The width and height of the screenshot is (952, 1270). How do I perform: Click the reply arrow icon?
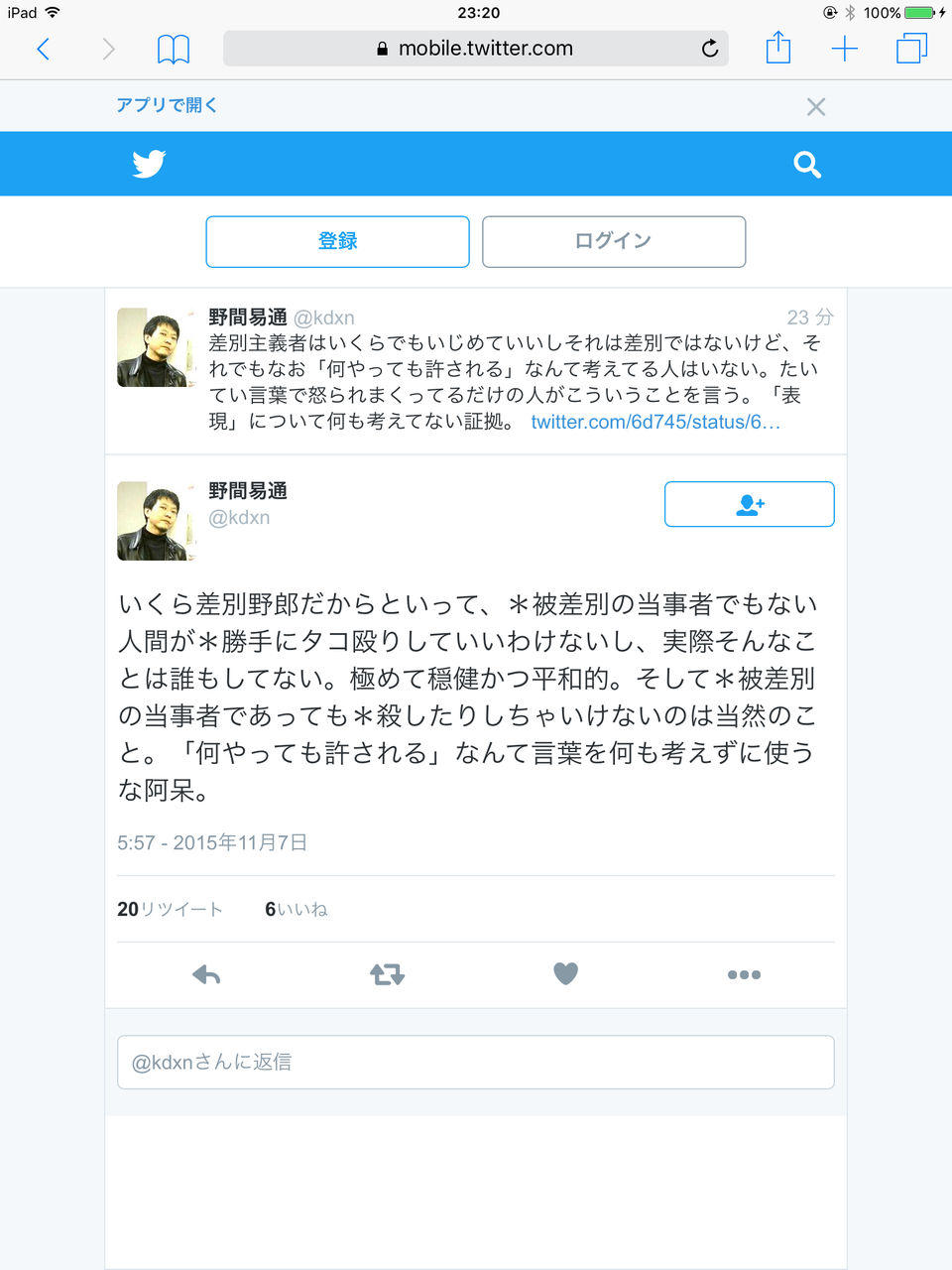(206, 974)
